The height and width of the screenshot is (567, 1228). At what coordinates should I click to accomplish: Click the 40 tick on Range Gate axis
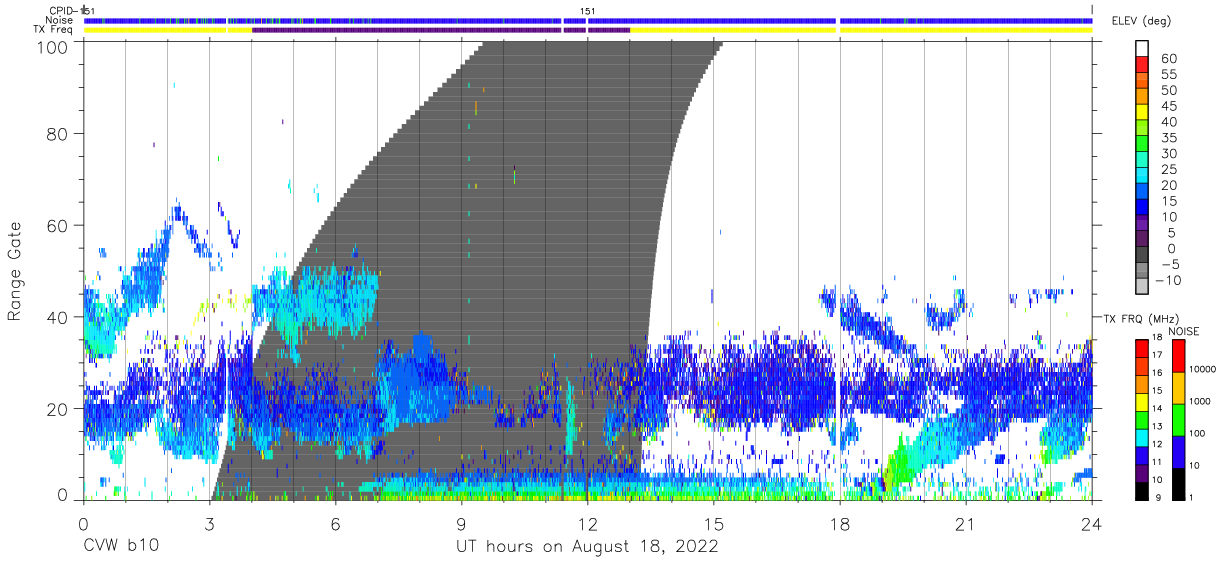click(58, 317)
